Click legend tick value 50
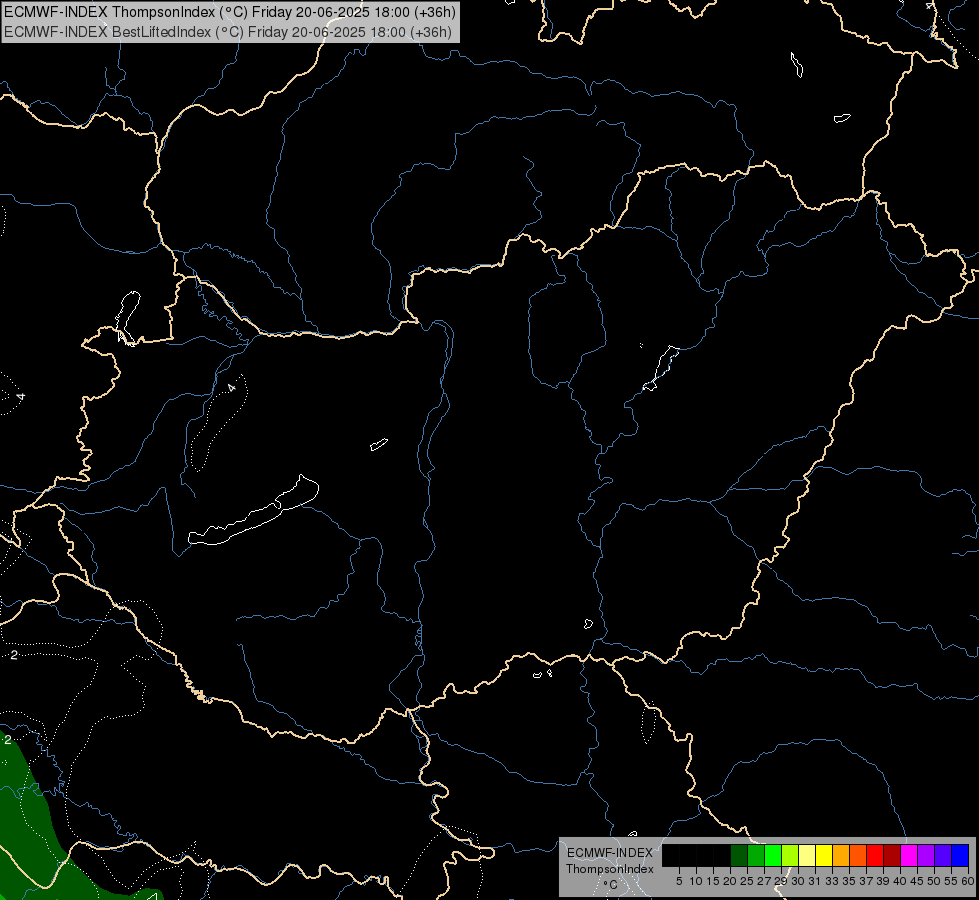Image resolution: width=979 pixels, height=900 pixels. click(933, 881)
